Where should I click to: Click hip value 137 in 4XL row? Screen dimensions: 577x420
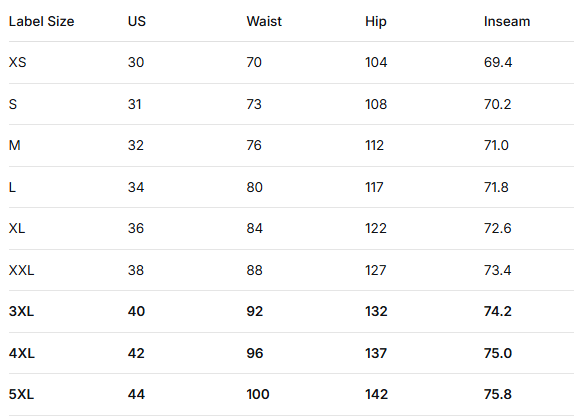(x=376, y=353)
